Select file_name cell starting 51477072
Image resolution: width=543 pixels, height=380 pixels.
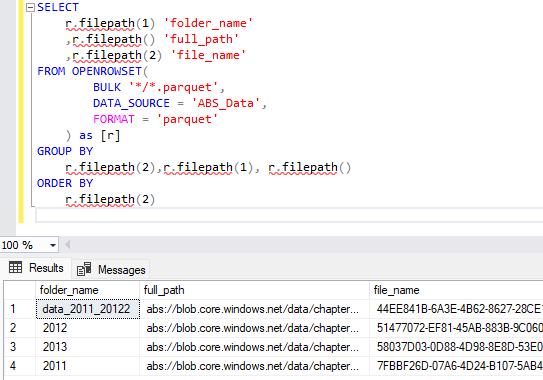pos(456,328)
